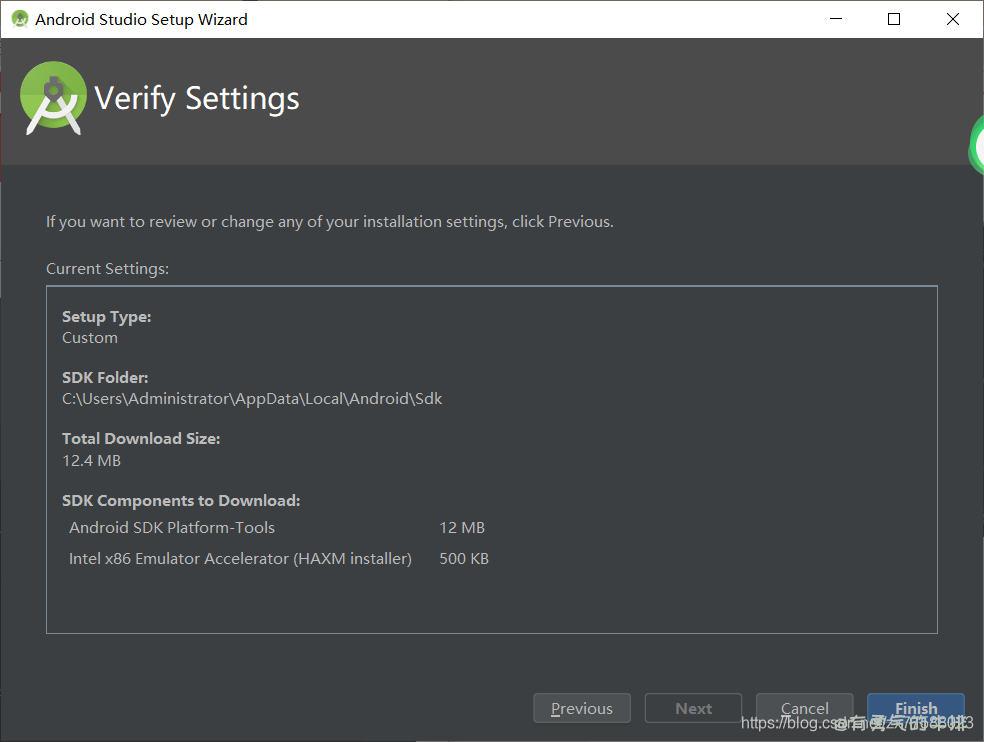Select the Intel x86 Emulator Accelerator row
The image size is (984, 742).
[x=279, y=558]
